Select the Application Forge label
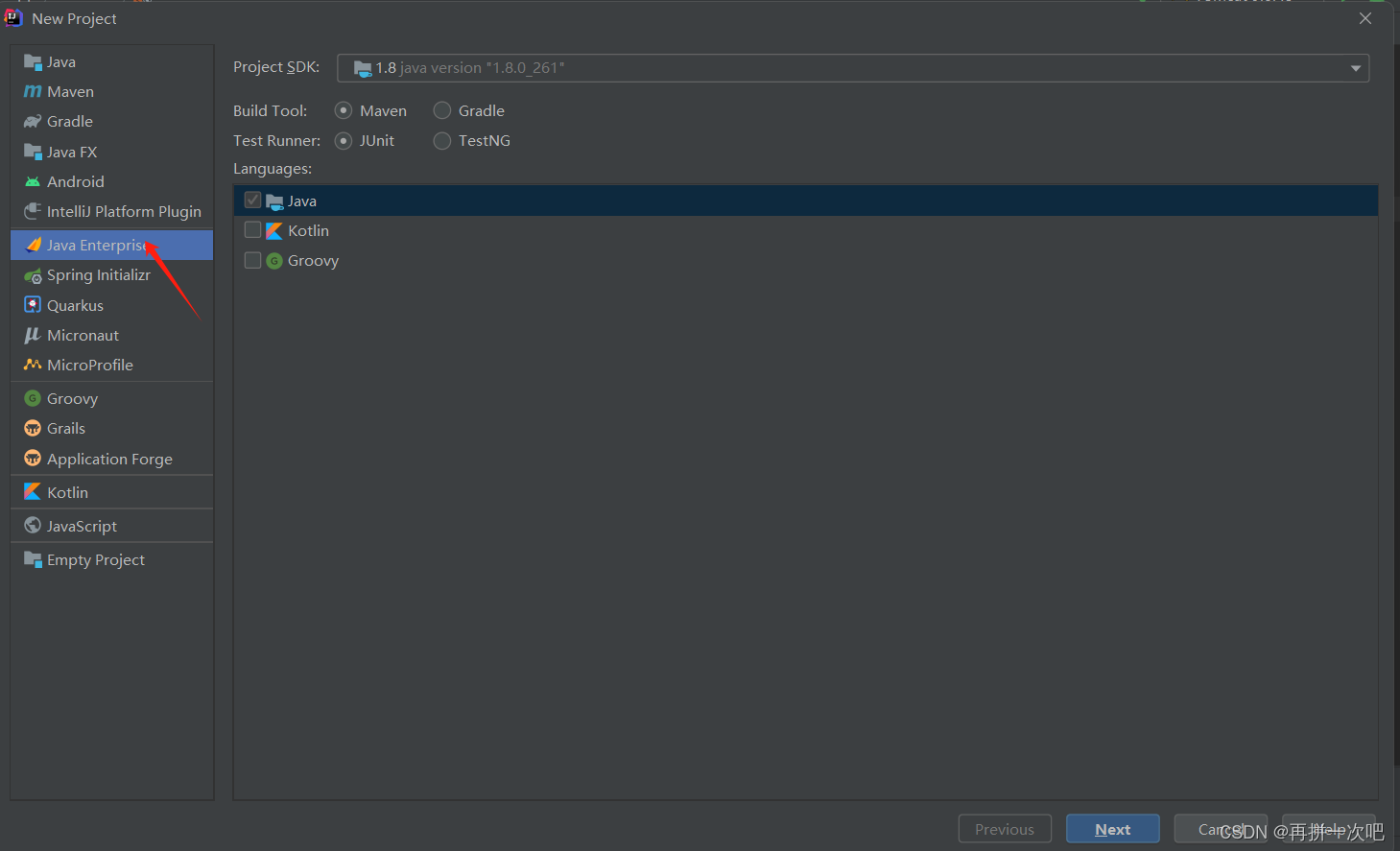Viewport: 1400px width, 851px height. click(x=109, y=460)
